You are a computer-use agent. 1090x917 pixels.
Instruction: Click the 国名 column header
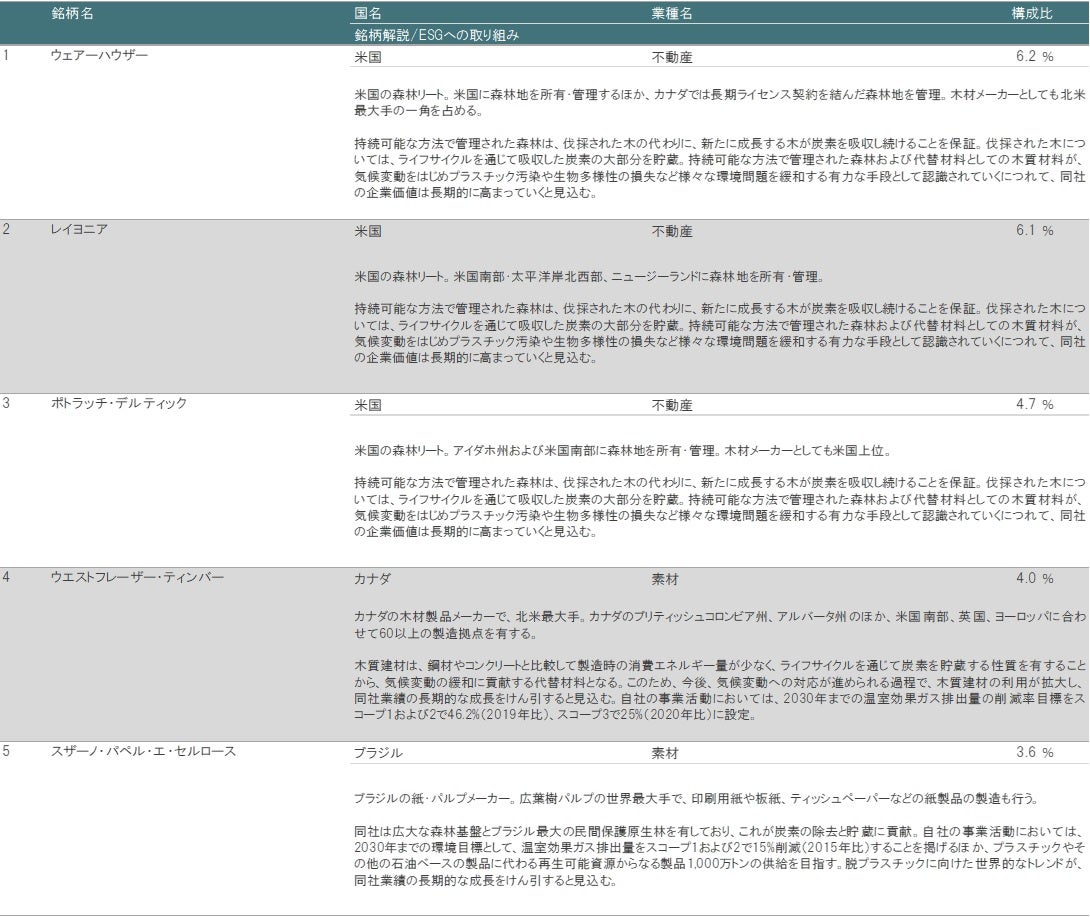[x=368, y=15]
